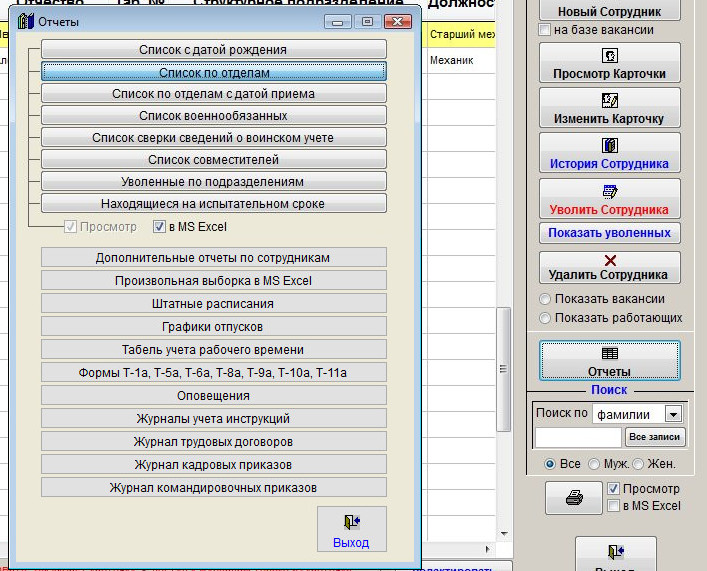This screenshot has width=707, height=571.
Task: Open 'Дополнительные отчеты по сотрудникам'
Action: pos(214,258)
